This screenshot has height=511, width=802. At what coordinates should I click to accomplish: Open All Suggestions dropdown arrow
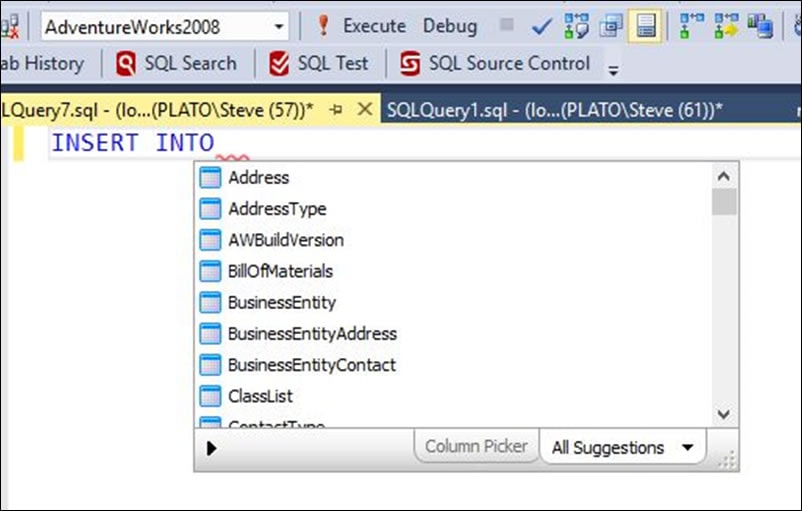pos(688,448)
